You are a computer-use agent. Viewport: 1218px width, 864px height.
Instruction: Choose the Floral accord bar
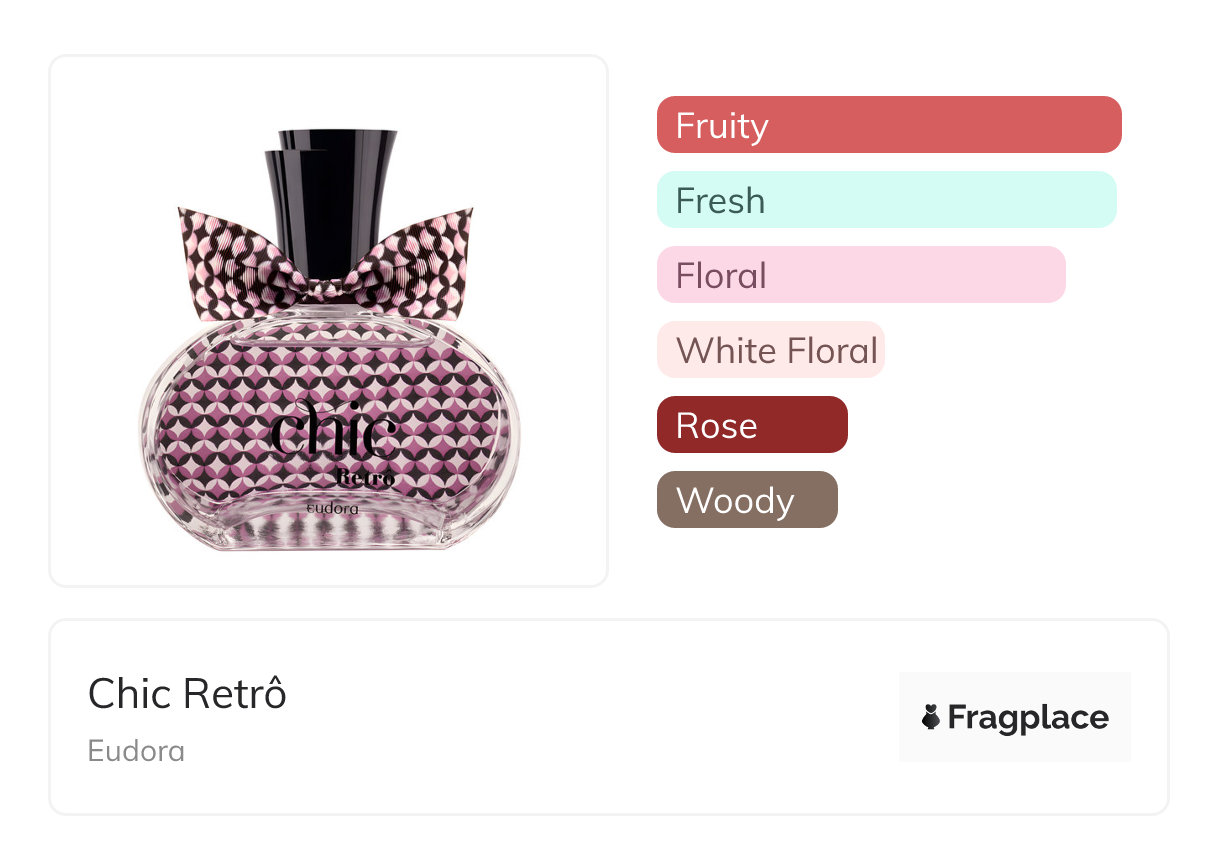(x=860, y=275)
